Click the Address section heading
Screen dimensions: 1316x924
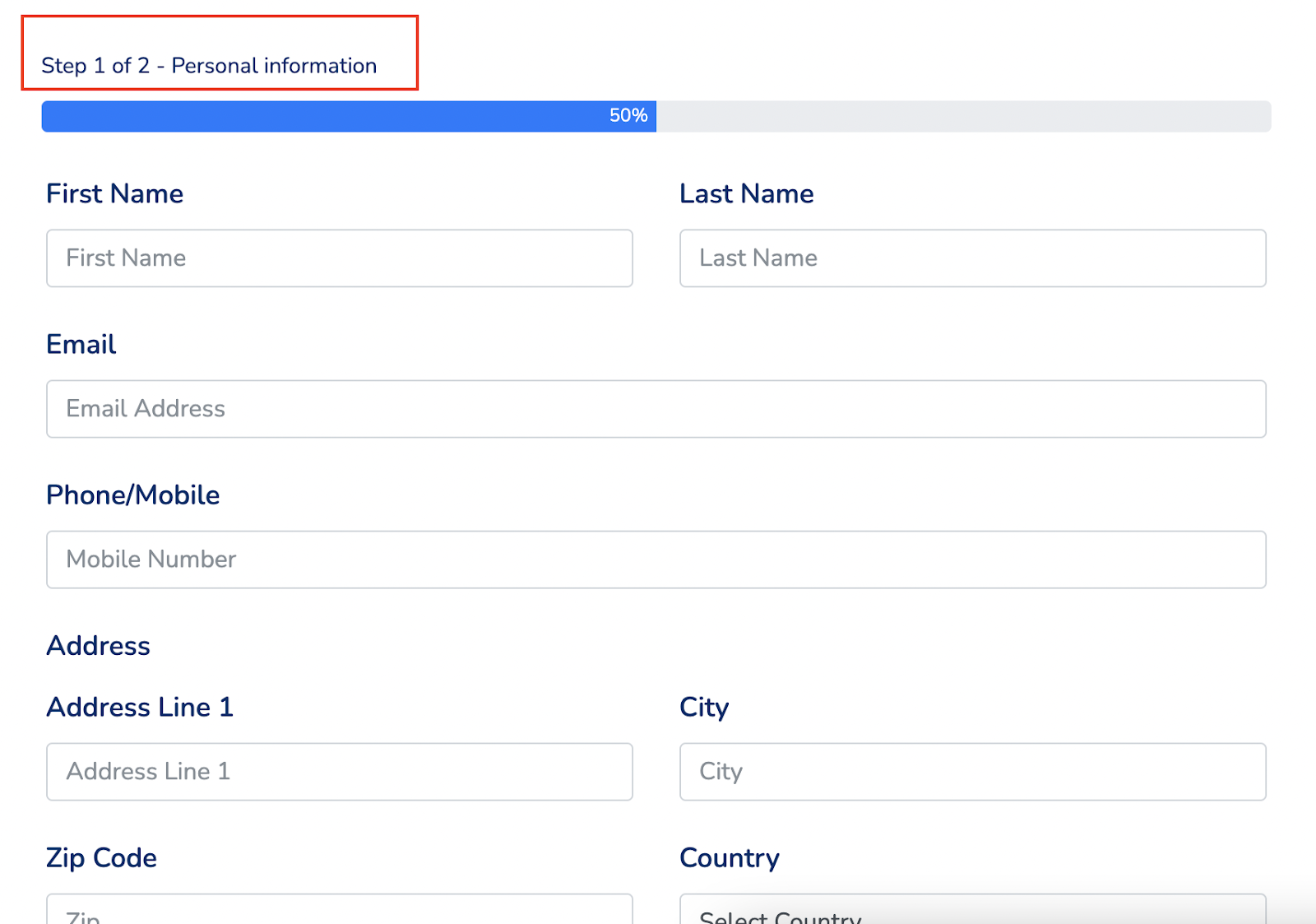click(x=98, y=646)
